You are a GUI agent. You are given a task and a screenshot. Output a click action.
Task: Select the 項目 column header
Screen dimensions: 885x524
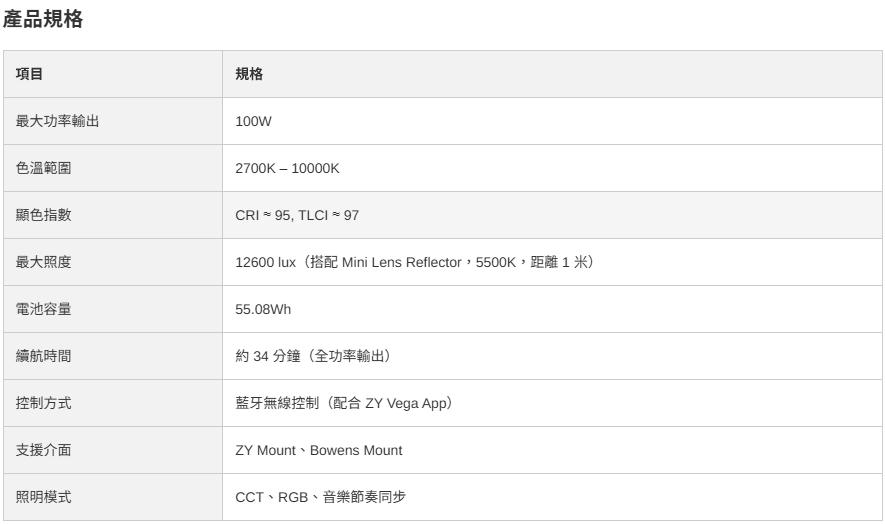(x=29, y=74)
